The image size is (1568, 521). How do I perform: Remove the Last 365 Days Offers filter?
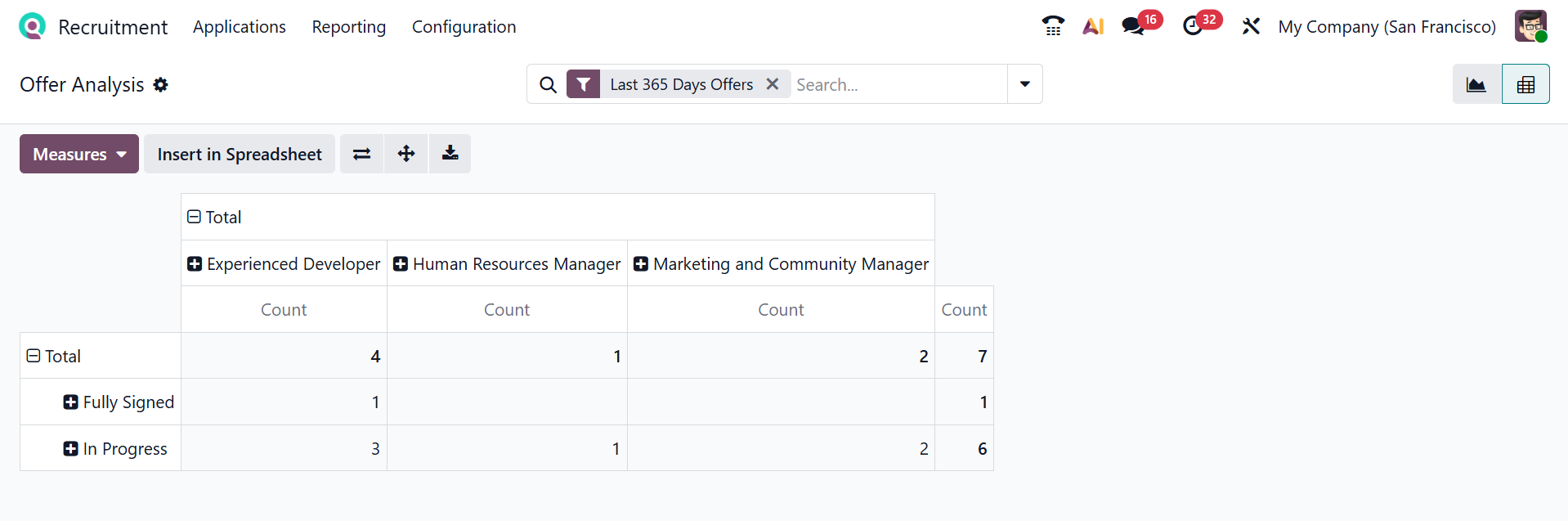click(x=772, y=84)
